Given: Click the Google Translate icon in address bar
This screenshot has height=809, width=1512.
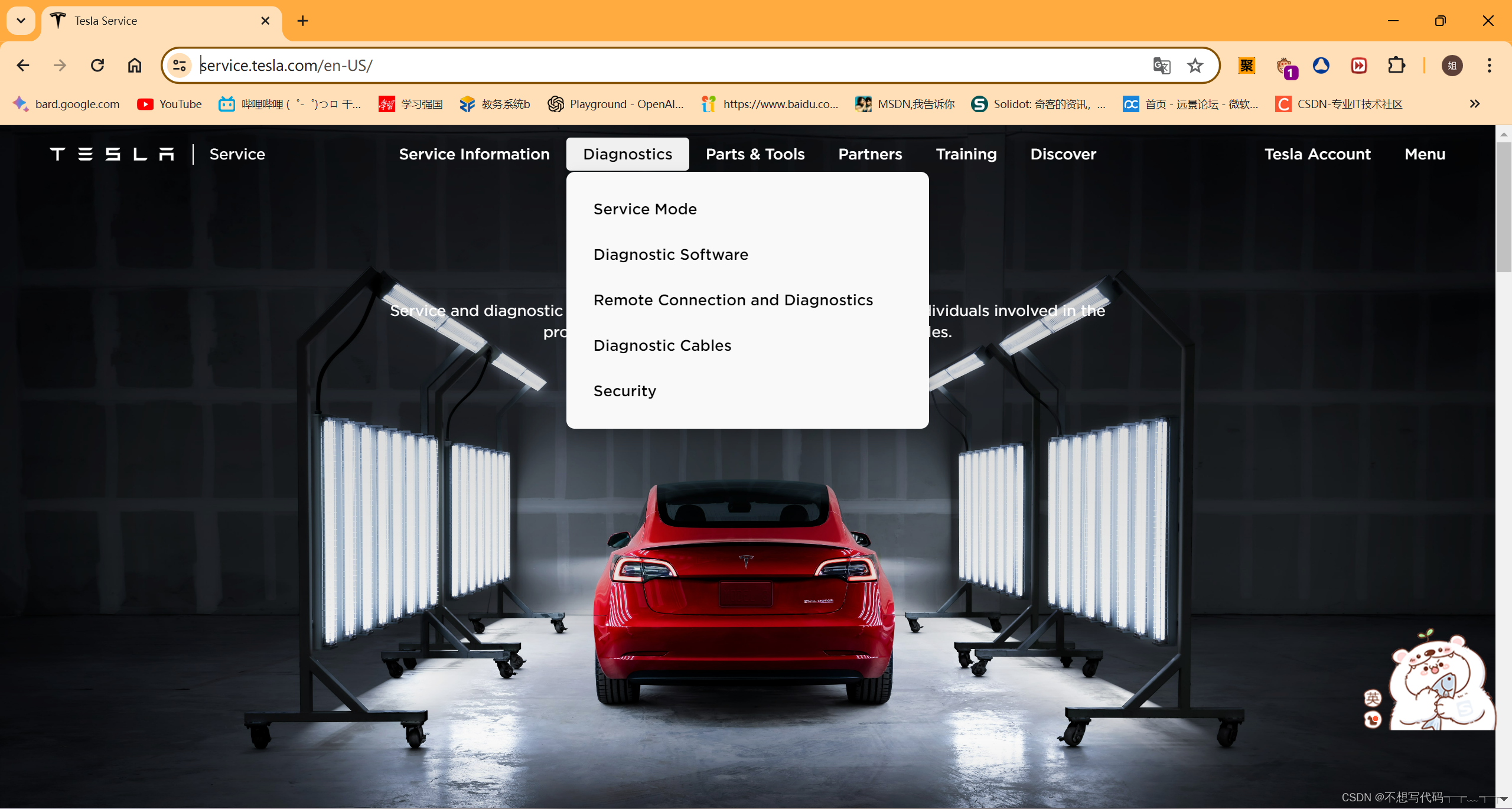Looking at the screenshot, I should (x=1161, y=66).
